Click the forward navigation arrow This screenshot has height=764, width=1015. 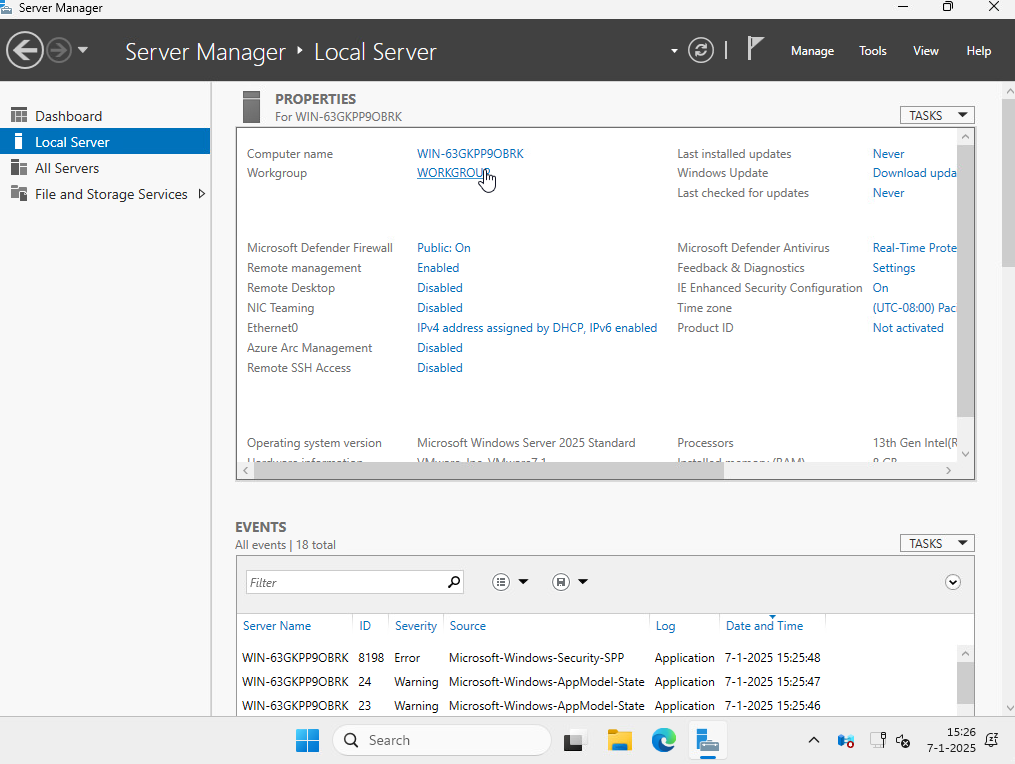pyautogui.click(x=59, y=51)
